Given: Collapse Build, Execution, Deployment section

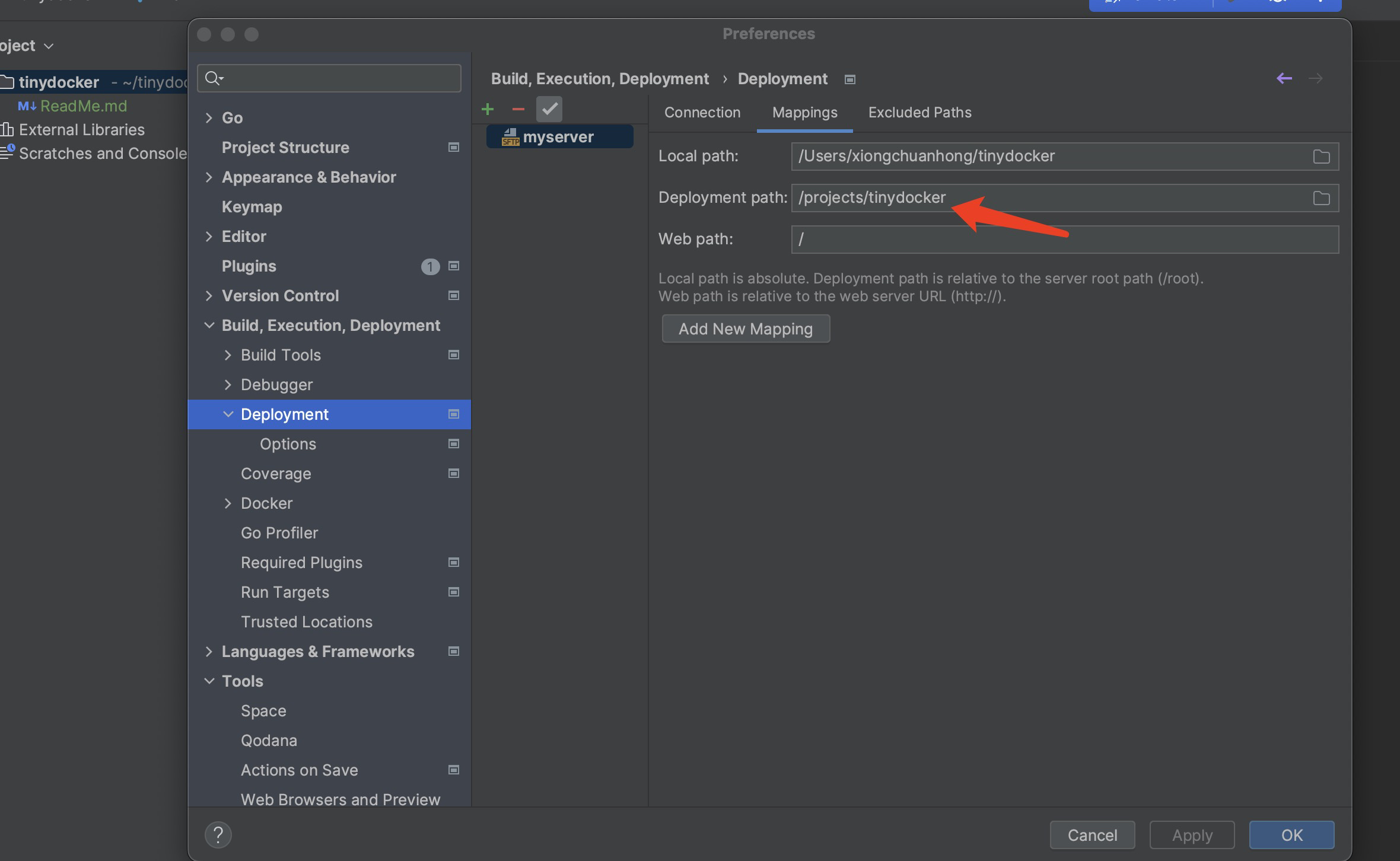Looking at the screenshot, I should 209,326.
